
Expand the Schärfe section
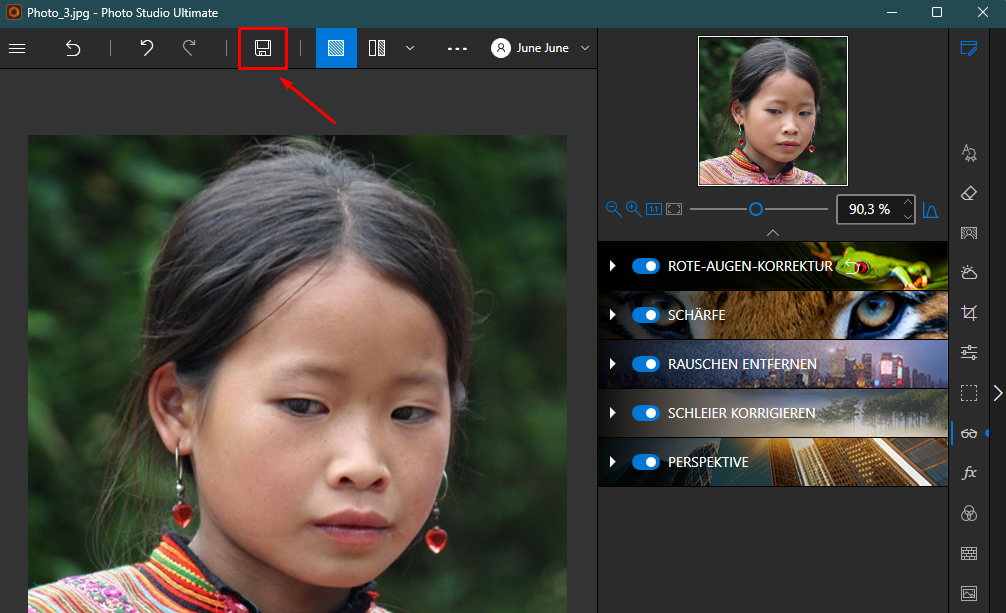click(613, 315)
